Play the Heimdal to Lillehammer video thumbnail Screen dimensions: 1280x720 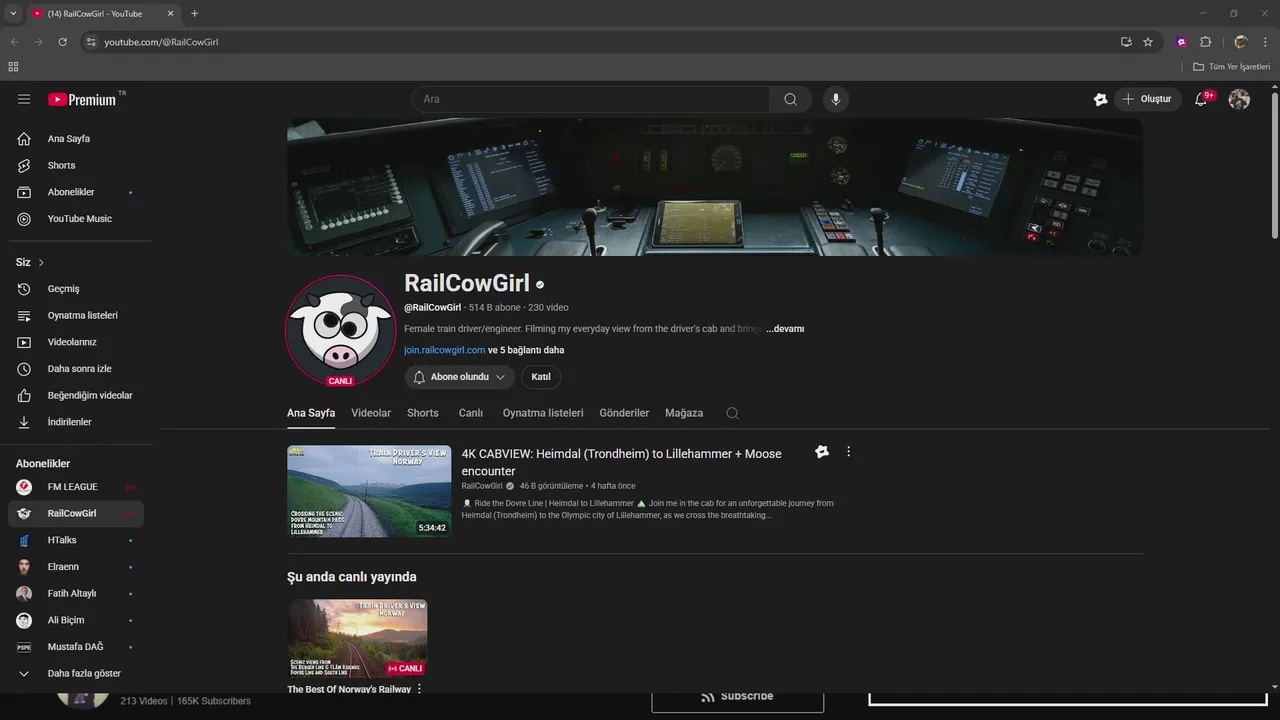click(x=369, y=491)
